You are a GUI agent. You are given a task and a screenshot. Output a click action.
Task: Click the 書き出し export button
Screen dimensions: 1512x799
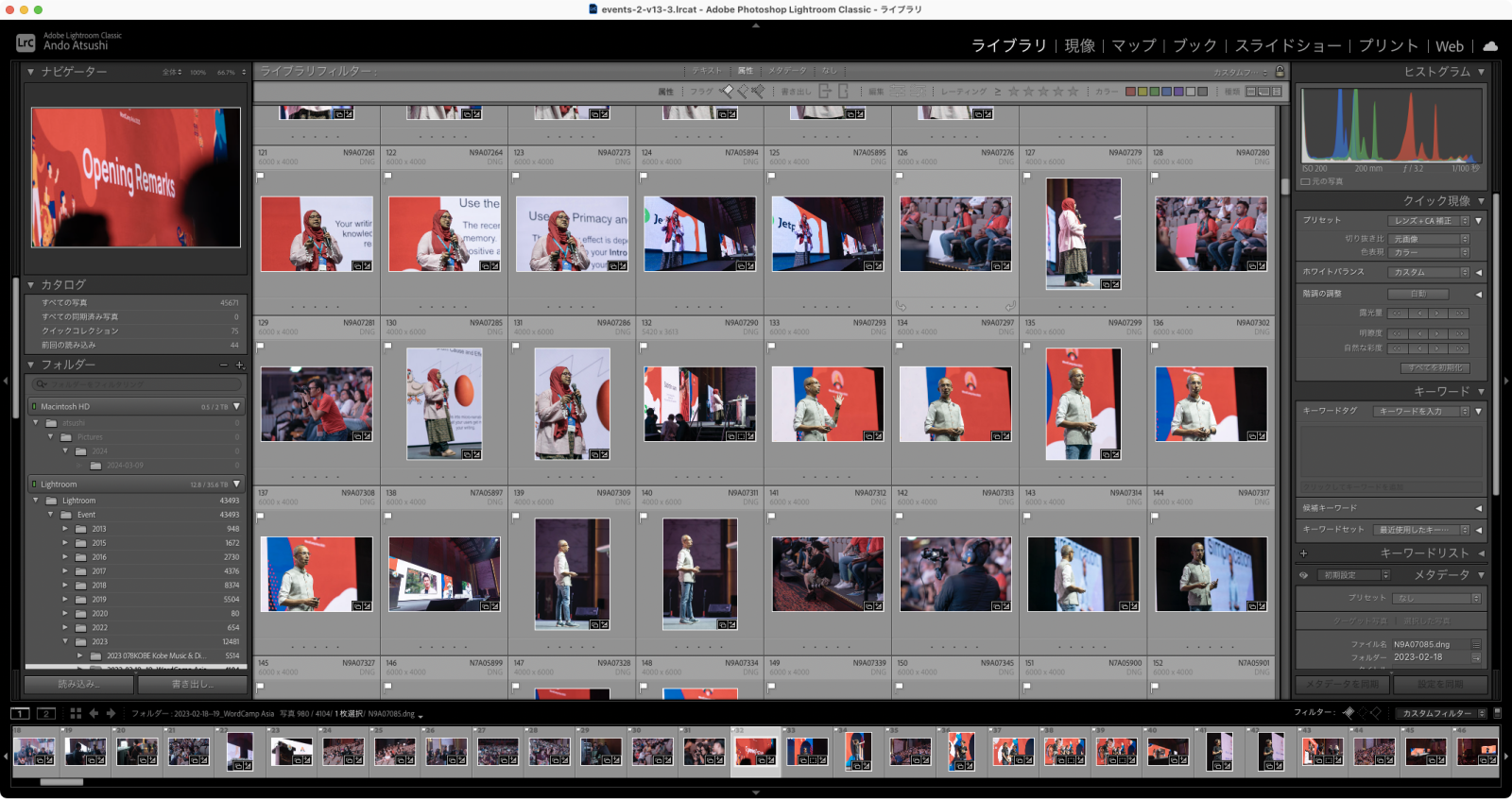pyautogui.click(x=192, y=684)
